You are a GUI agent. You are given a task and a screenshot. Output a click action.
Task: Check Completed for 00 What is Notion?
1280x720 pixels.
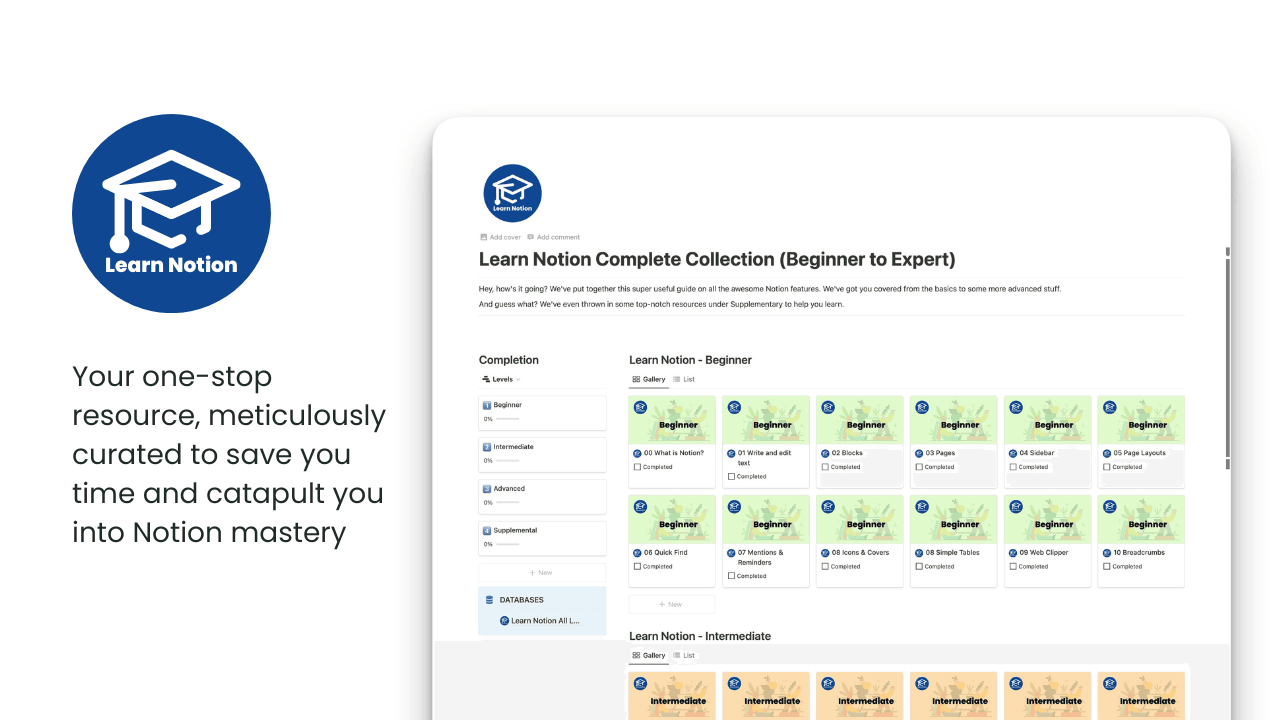pos(637,467)
